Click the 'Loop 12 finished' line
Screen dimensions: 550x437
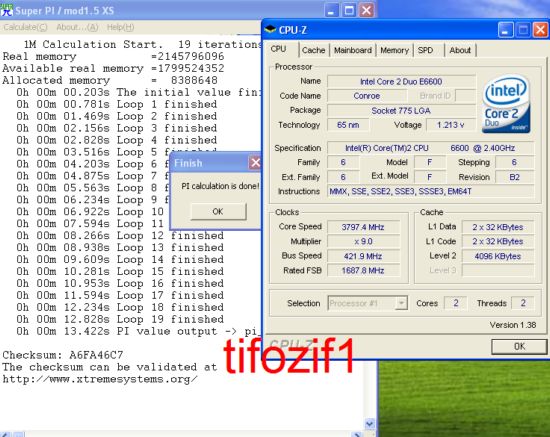pos(120,236)
